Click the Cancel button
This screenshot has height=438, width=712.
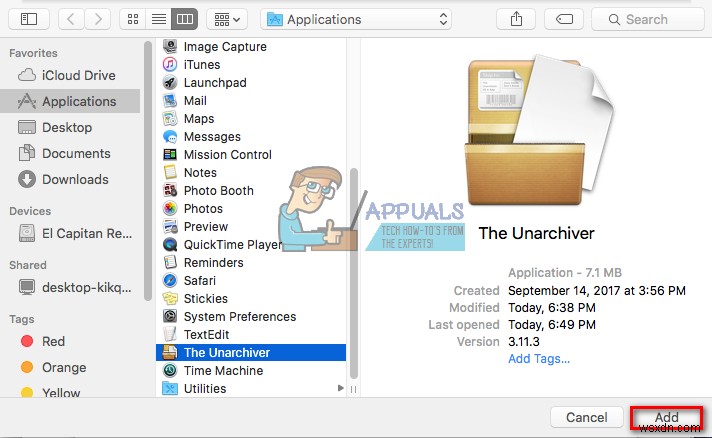tap(586, 417)
